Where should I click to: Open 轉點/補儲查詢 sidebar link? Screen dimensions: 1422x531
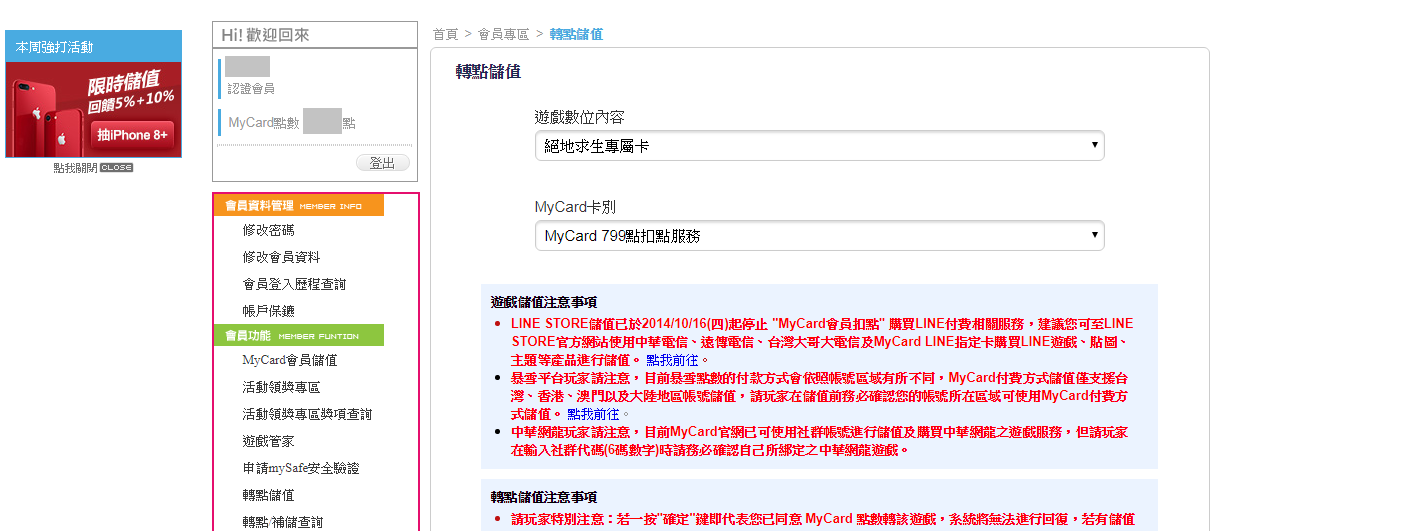coord(283,522)
